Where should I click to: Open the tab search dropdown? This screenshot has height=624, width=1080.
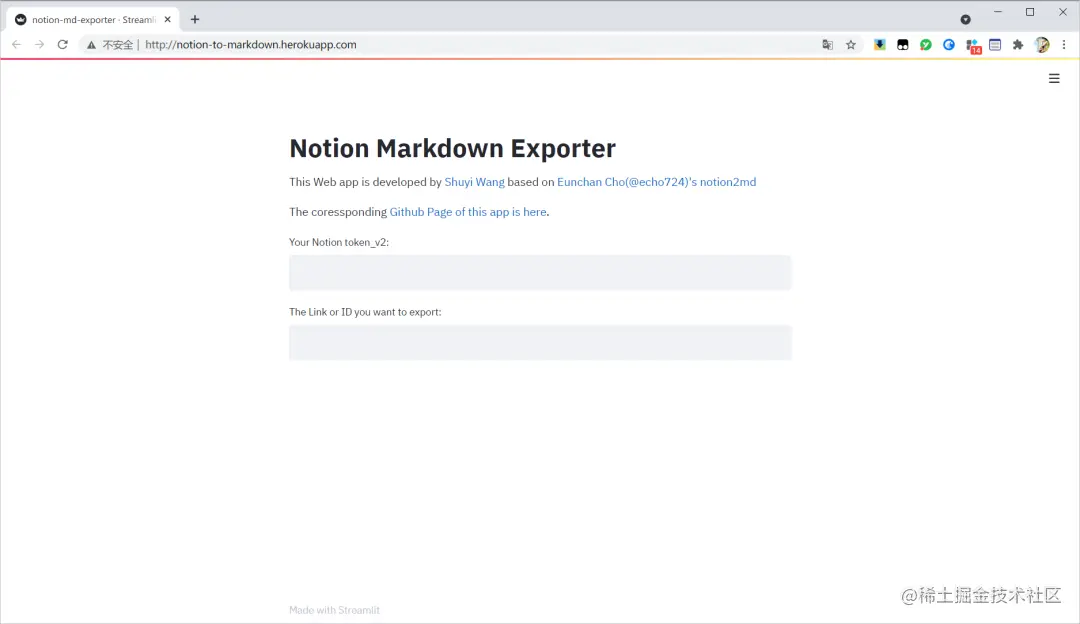click(966, 19)
